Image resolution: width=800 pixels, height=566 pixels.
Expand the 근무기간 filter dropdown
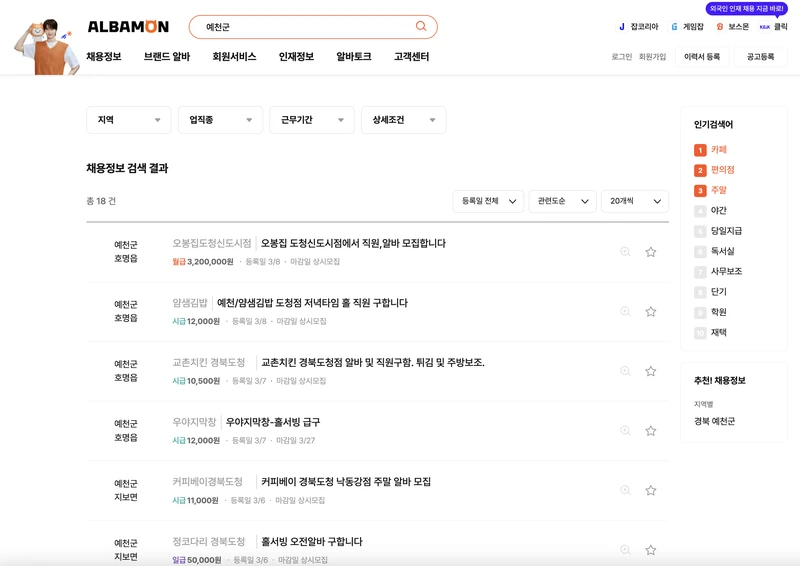tap(312, 120)
